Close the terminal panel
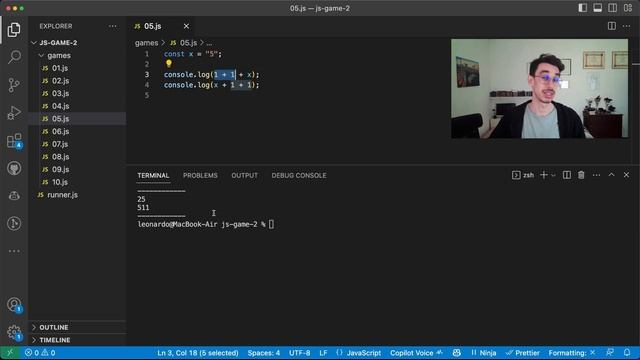The image size is (640, 360). (x=627, y=175)
